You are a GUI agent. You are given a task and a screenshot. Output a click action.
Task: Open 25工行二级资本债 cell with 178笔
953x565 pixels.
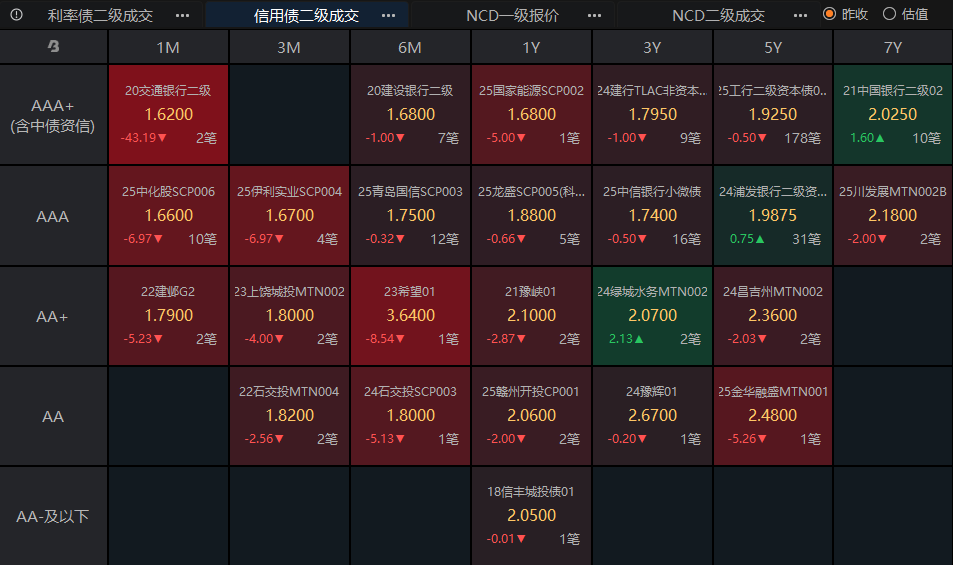click(772, 115)
